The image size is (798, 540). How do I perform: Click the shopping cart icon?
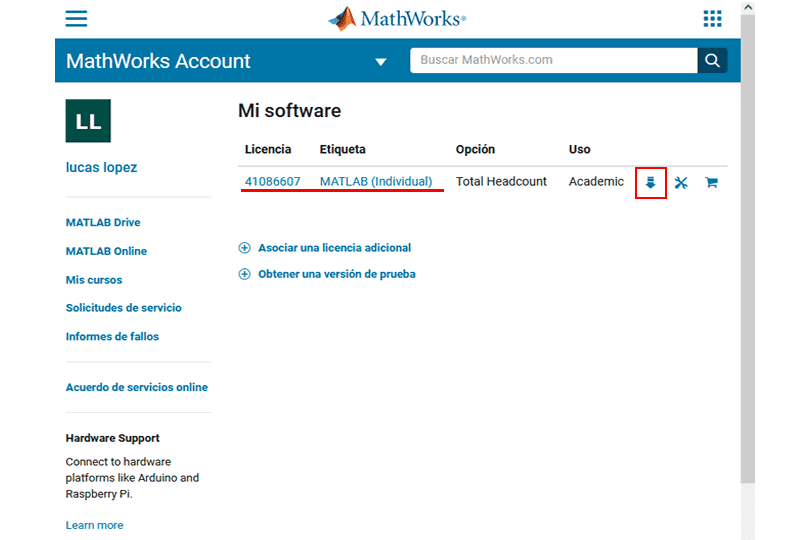click(711, 183)
